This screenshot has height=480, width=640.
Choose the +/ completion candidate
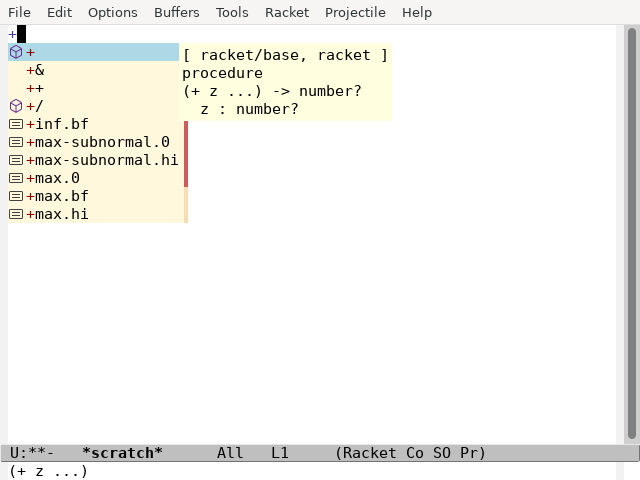[x=93, y=106]
